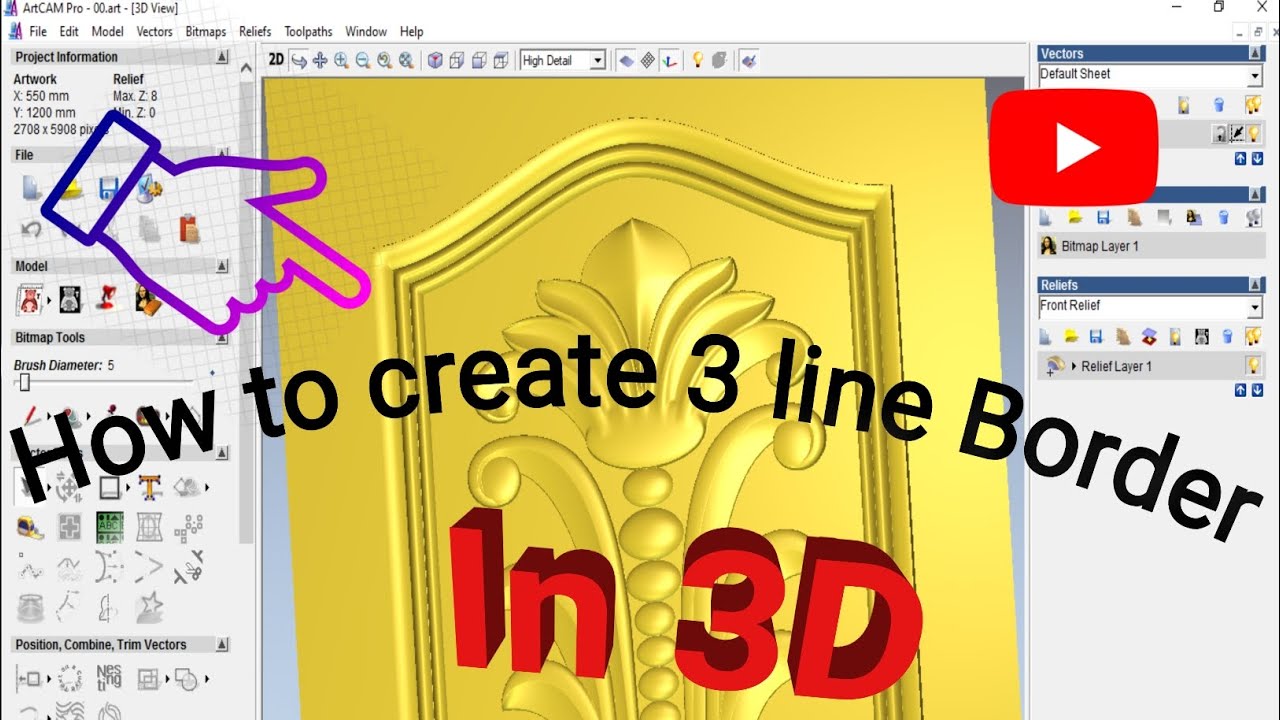Move vector layer down with arrow button
The image size is (1280, 720).
(1257, 159)
